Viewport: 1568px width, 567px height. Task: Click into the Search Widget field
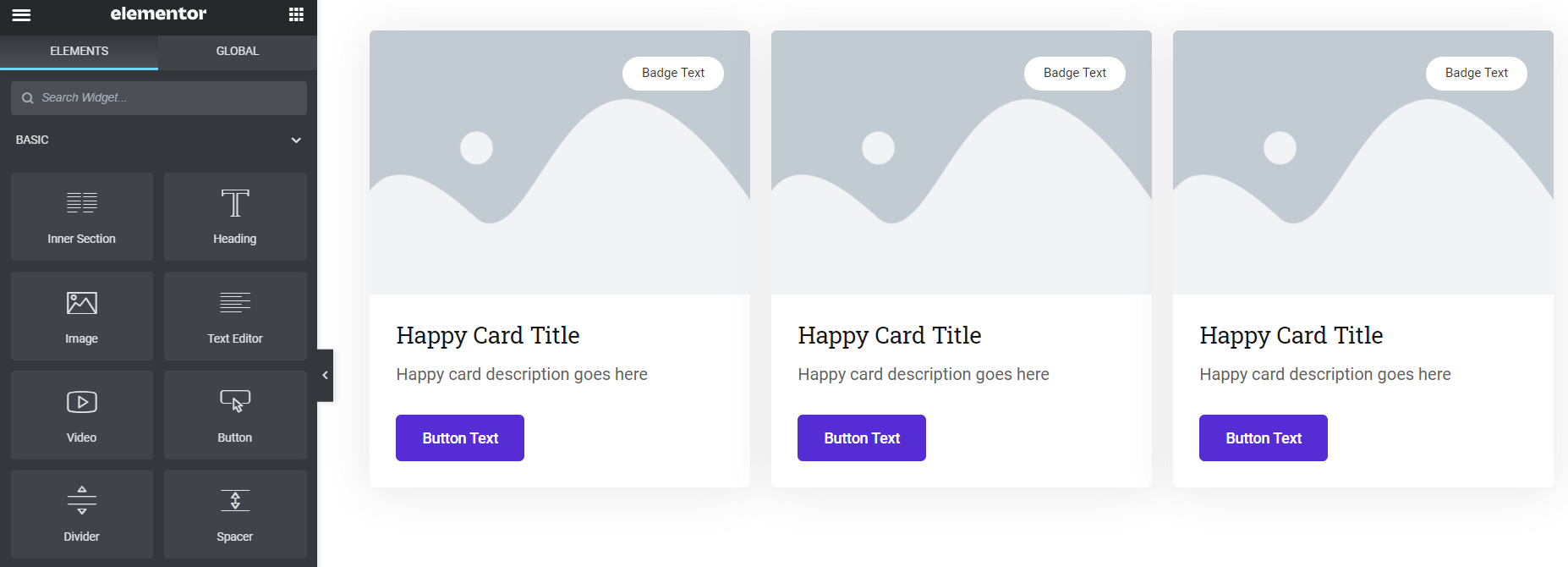coord(158,97)
